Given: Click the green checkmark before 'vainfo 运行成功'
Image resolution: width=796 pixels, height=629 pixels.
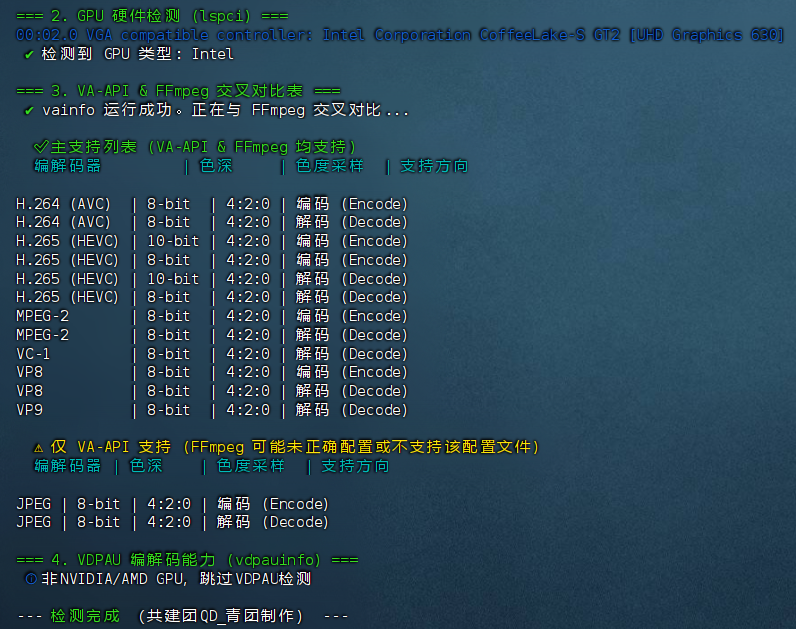Looking at the screenshot, I should 29,110.
